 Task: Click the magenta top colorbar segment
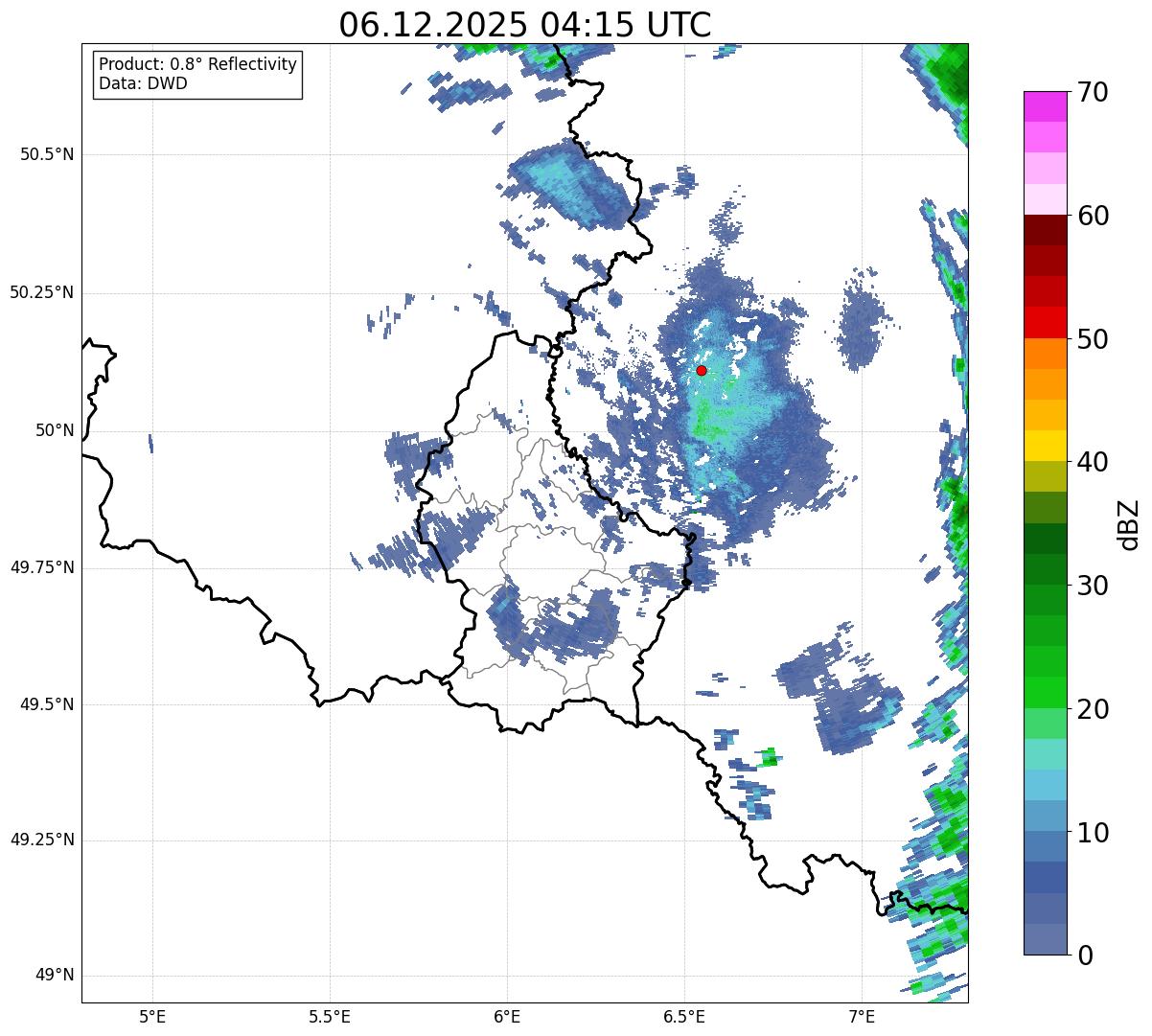[x=1045, y=106]
